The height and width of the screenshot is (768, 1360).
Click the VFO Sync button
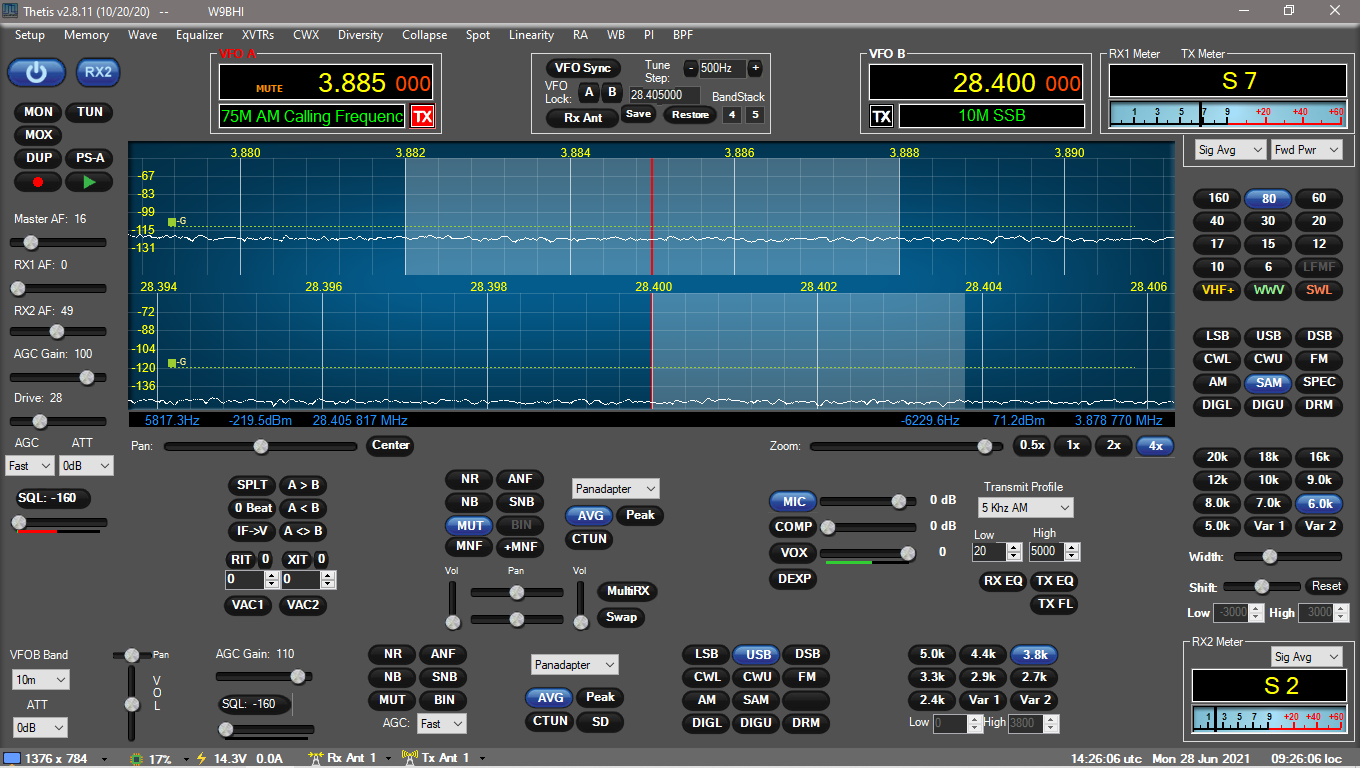pos(583,68)
